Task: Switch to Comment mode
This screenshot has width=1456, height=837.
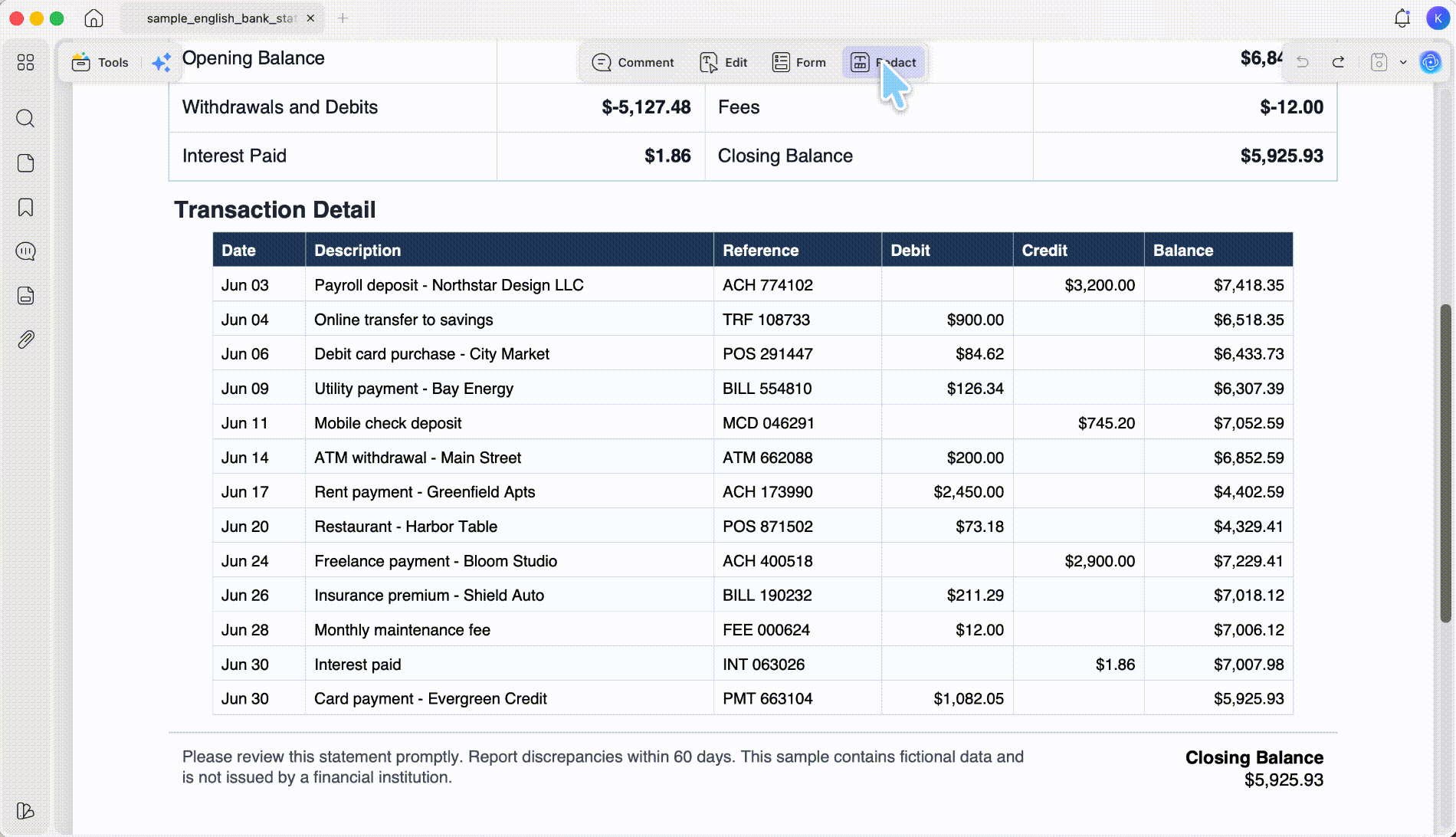Action: pos(633,62)
